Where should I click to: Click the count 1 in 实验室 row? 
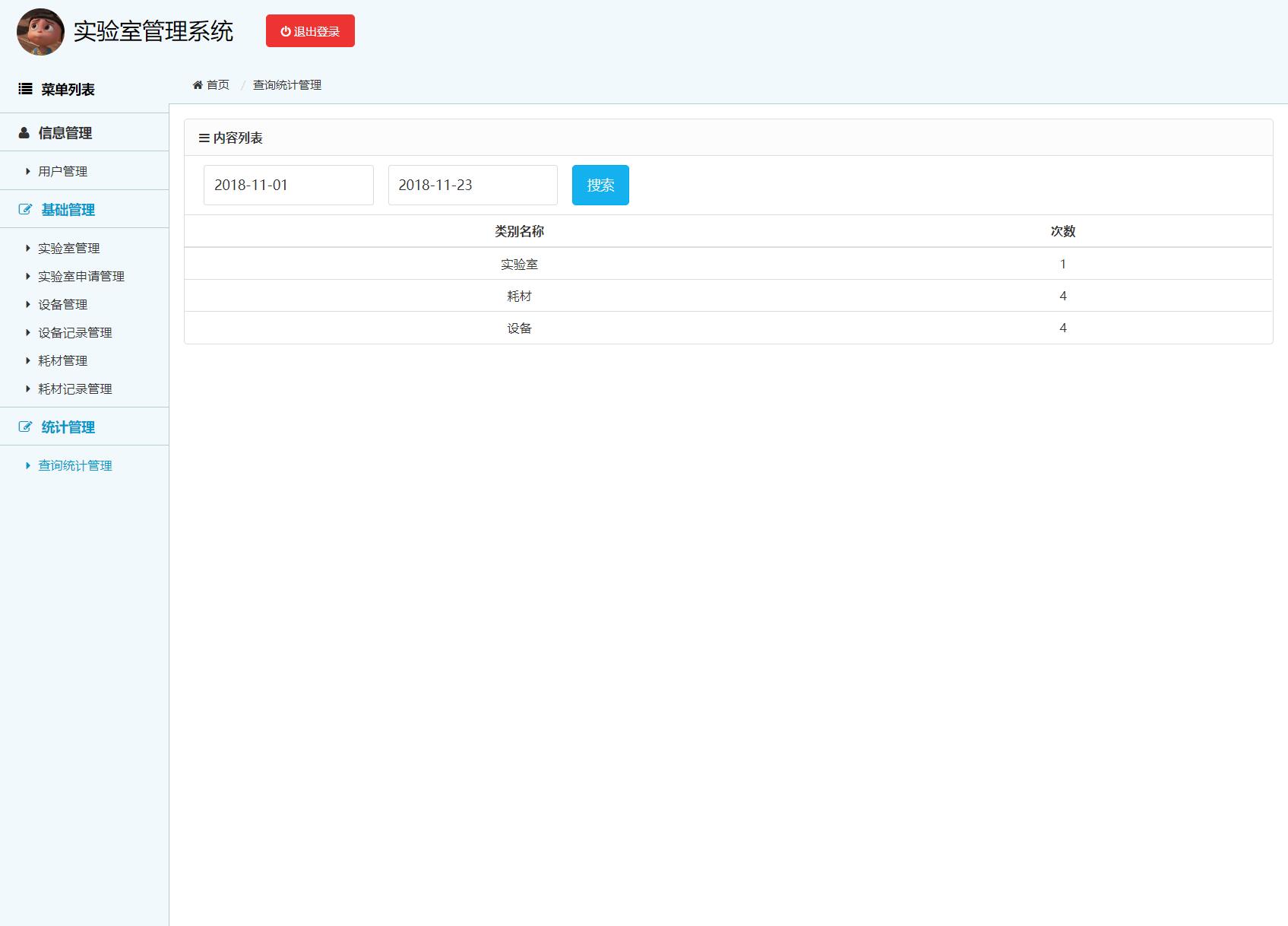click(x=1063, y=264)
